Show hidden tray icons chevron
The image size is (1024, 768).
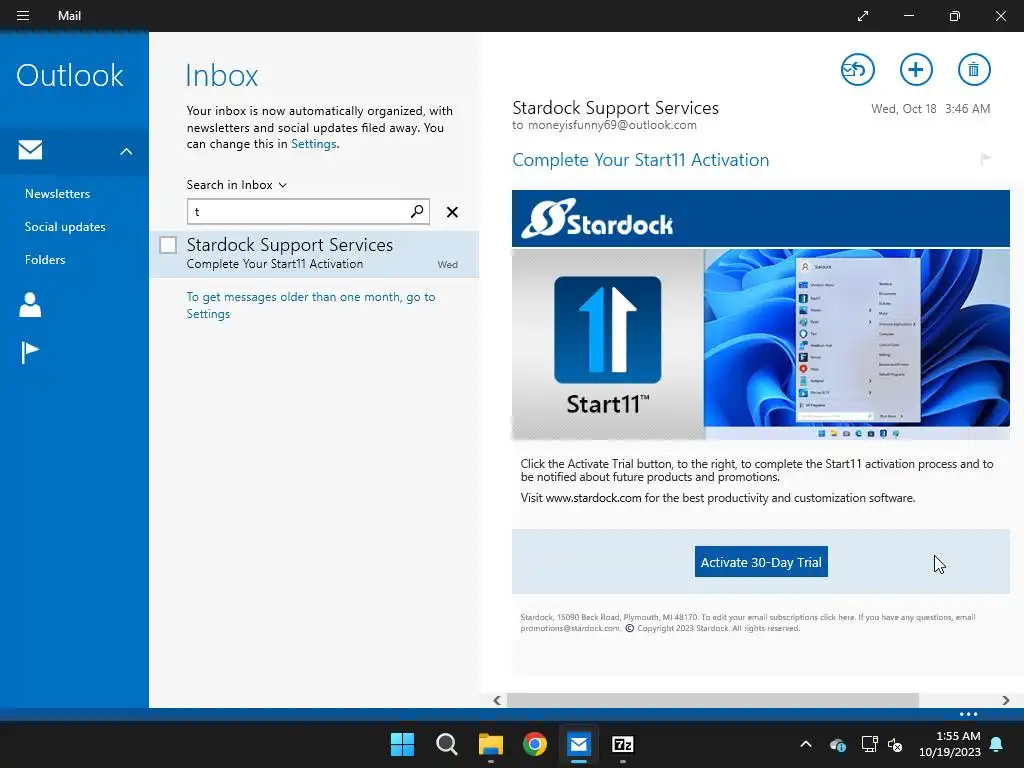coord(806,744)
